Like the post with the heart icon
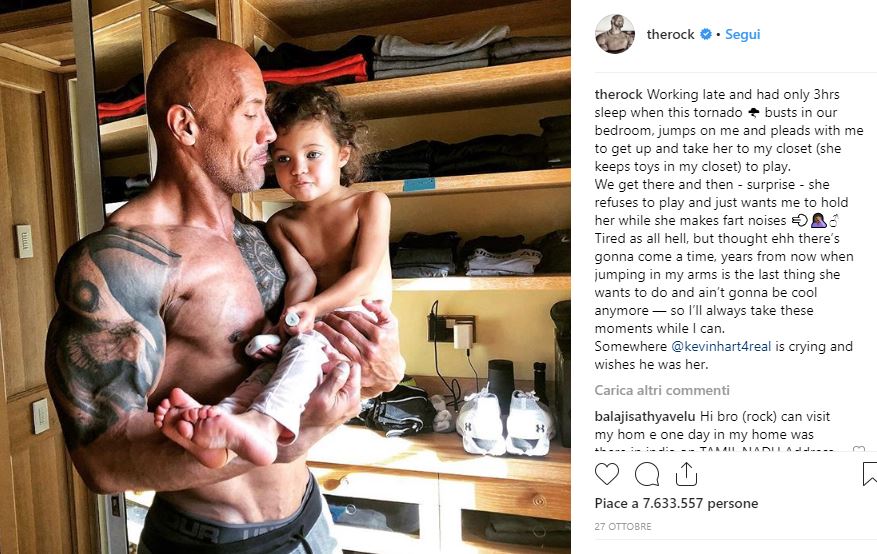The height and width of the screenshot is (554, 877). 606,474
